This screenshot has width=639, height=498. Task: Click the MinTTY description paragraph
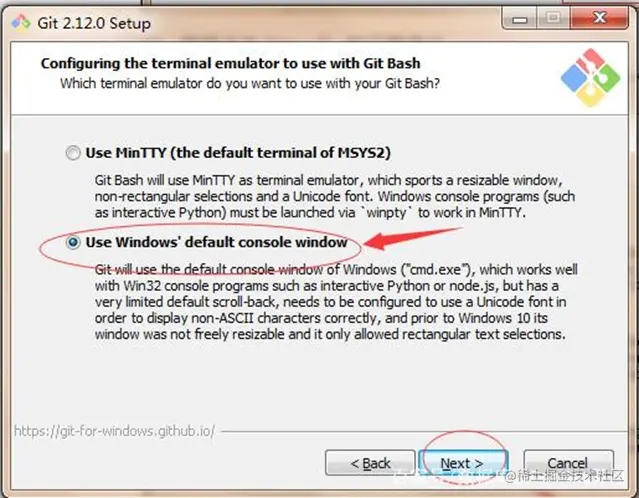click(335, 196)
